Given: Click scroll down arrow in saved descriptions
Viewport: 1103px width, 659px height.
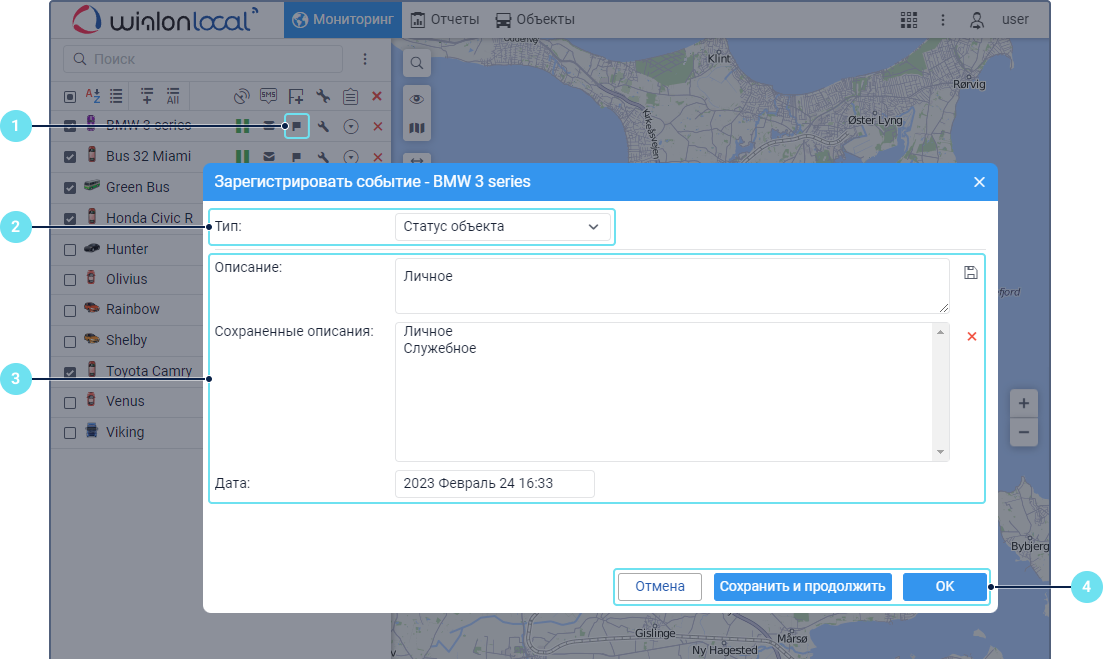Looking at the screenshot, I should point(941,452).
